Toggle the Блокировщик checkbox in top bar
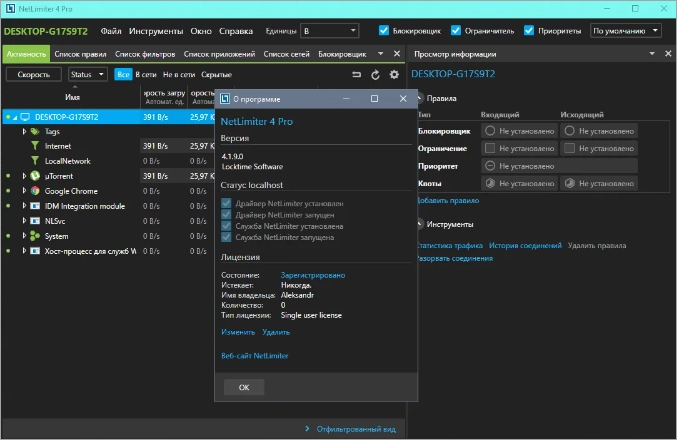 click(384, 31)
